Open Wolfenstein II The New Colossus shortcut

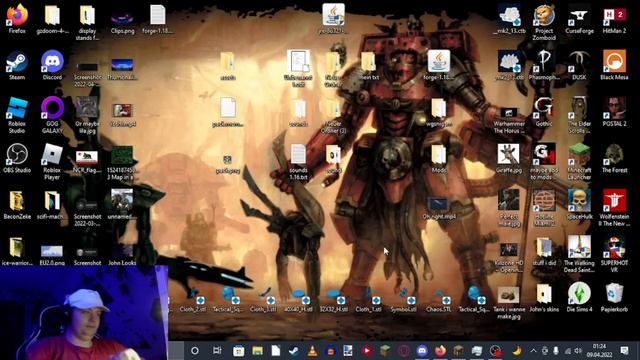(614, 208)
